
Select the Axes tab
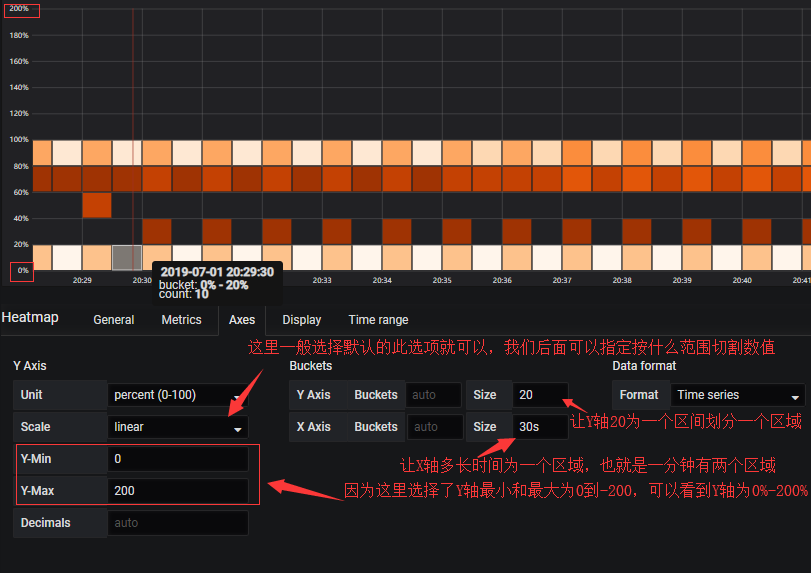click(x=242, y=320)
